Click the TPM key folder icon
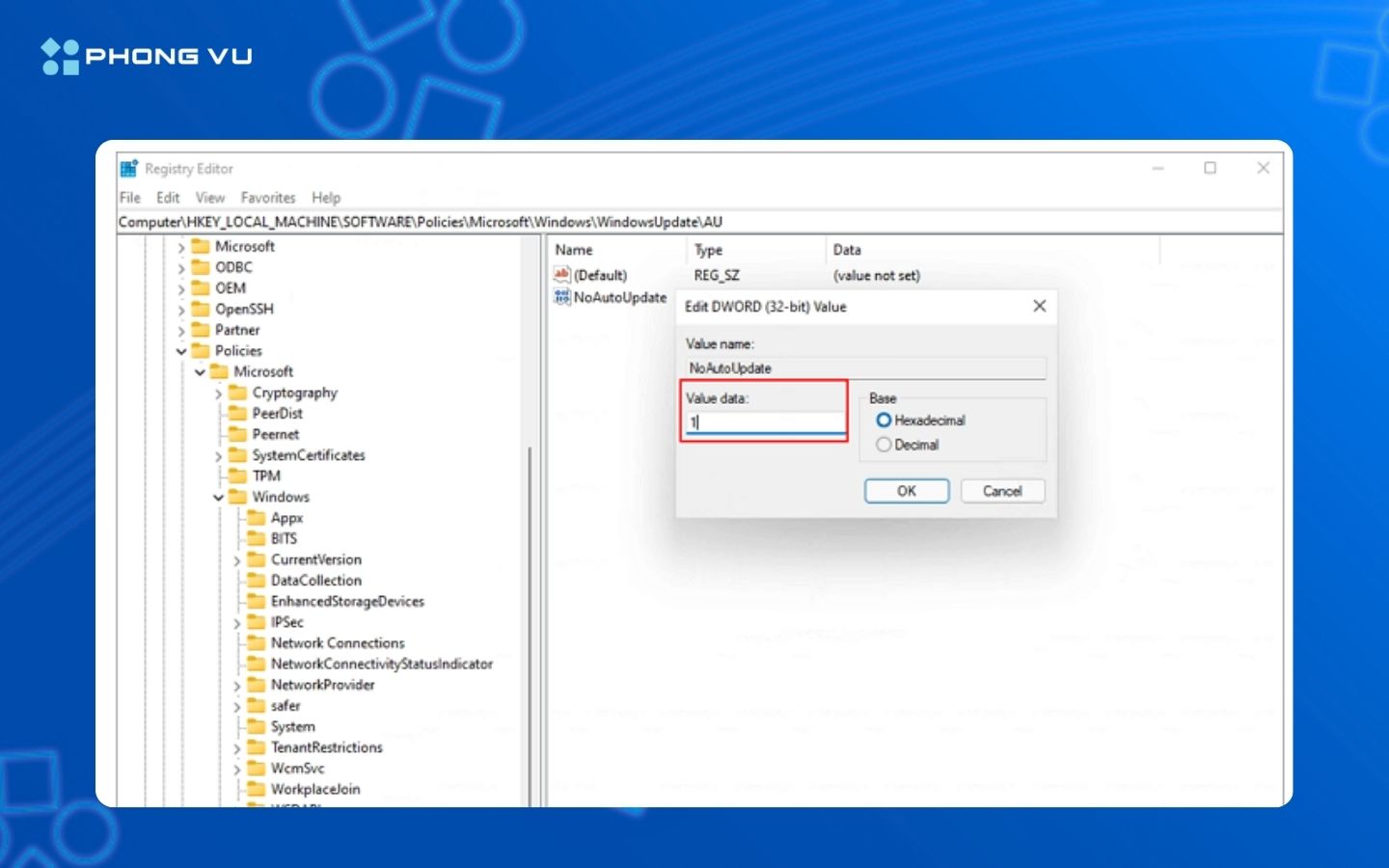The height and width of the screenshot is (868, 1389). click(x=238, y=475)
